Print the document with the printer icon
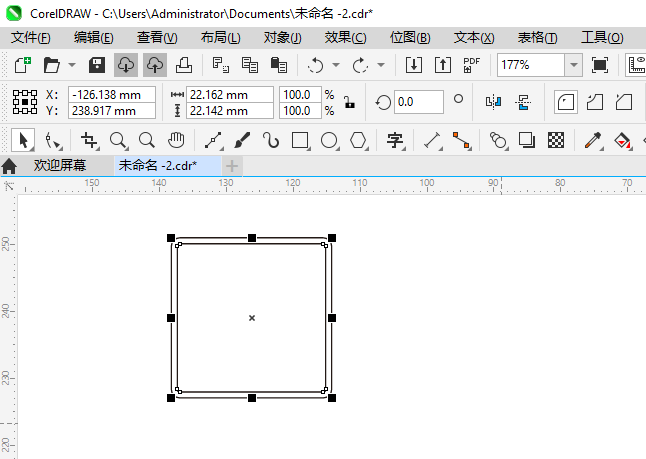Screen dimensions: 646x459 coord(184,65)
